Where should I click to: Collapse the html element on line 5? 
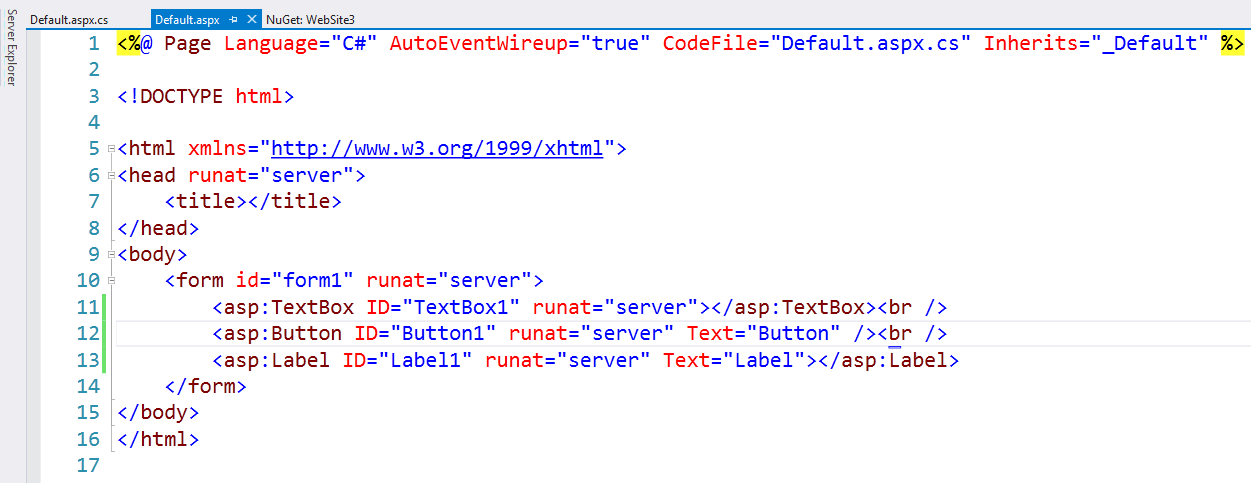tap(110, 149)
